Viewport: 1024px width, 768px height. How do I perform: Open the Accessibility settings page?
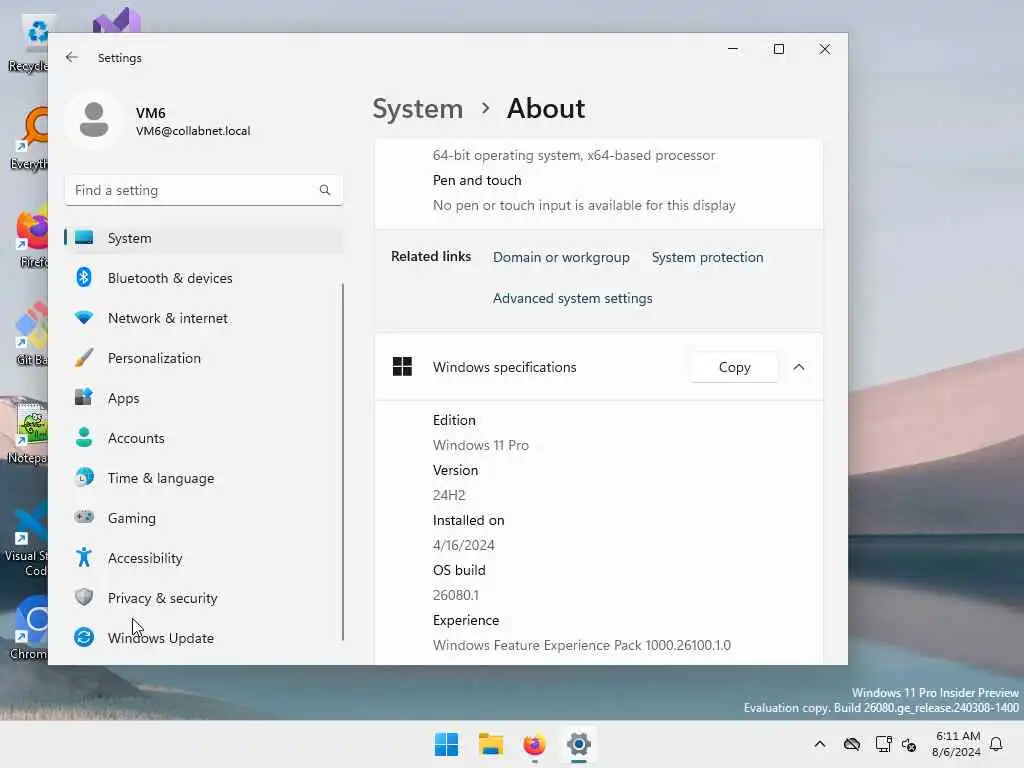click(x=204, y=558)
